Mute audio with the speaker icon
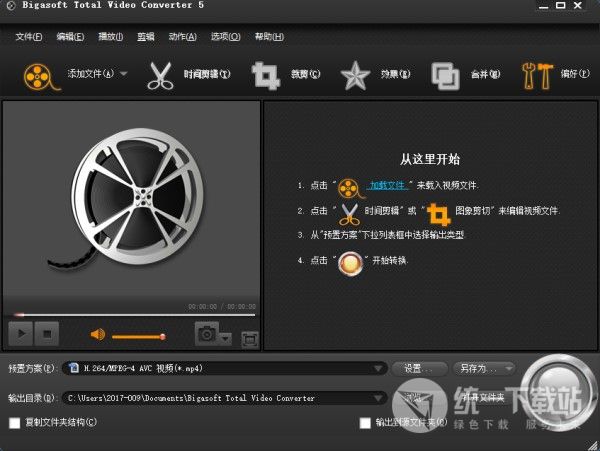The height and width of the screenshot is (451, 600). pyautogui.click(x=98, y=335)
